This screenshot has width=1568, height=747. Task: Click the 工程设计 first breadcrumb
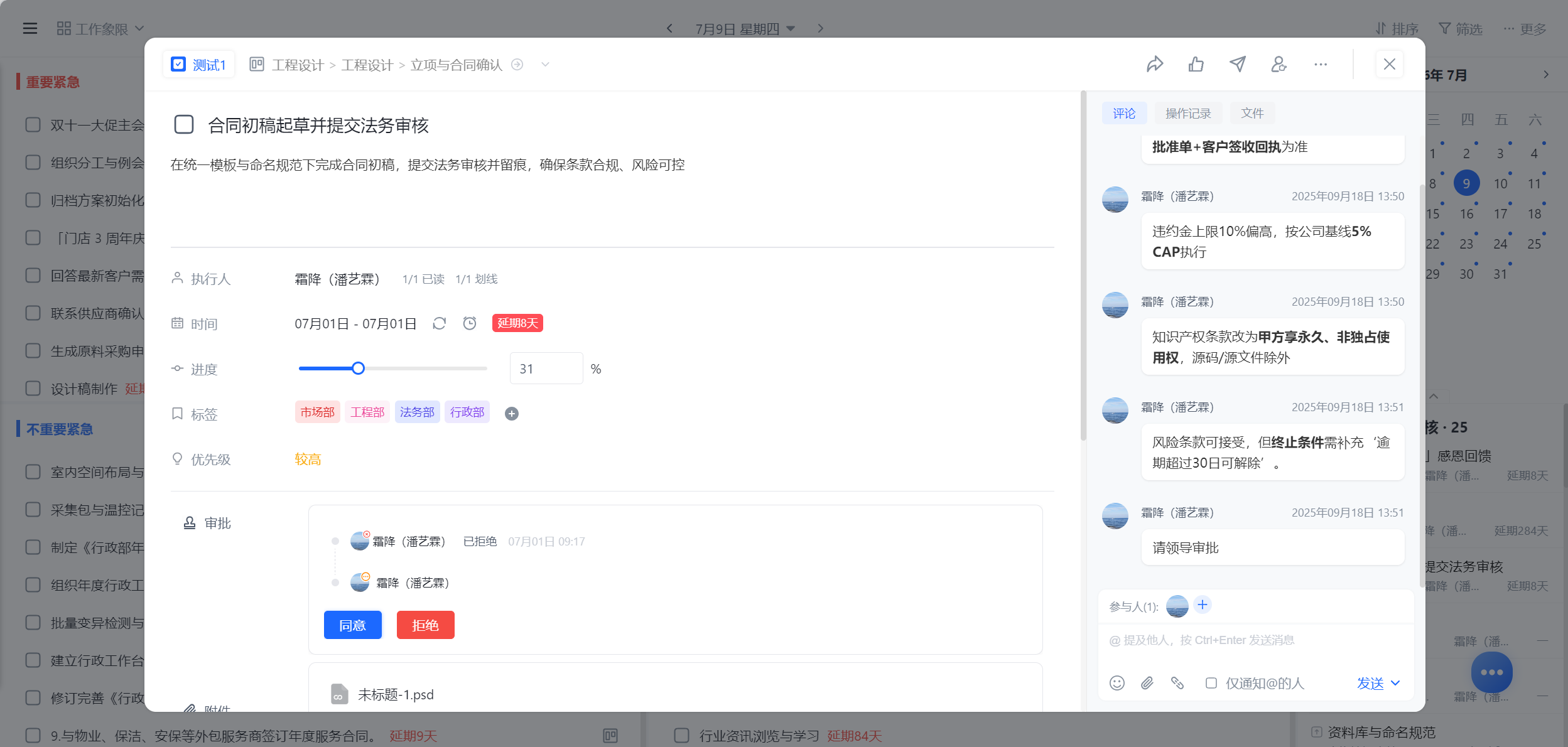click(298, 65)
